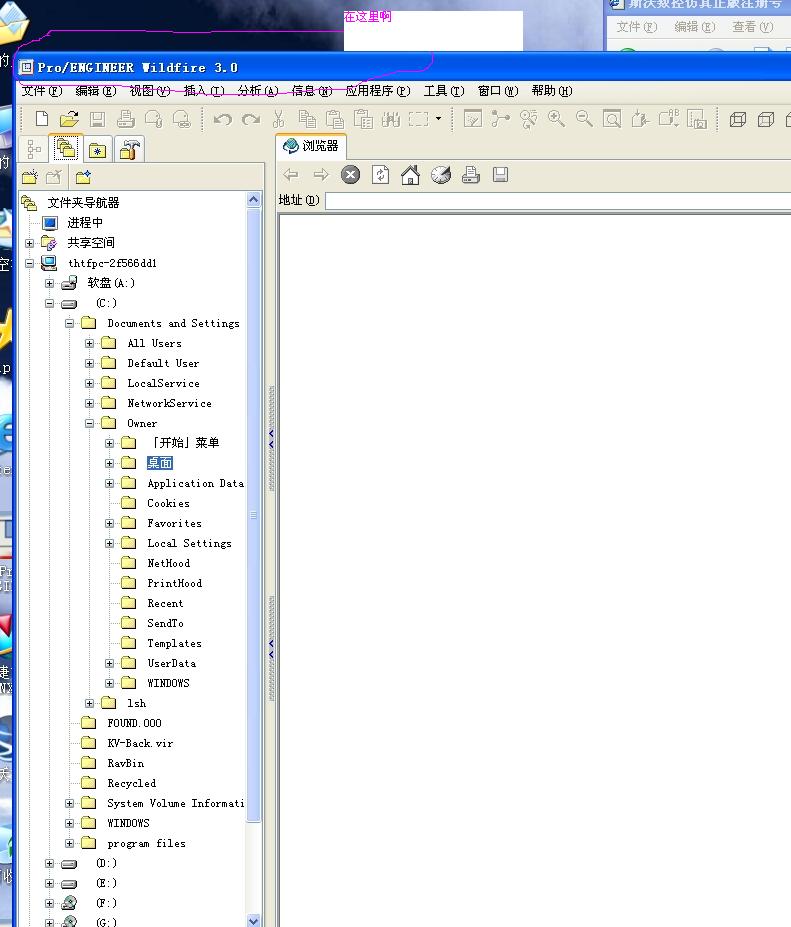Open the 编辑(E) menu
This screenshot has height=927, width=791.
tap(96, 91)
